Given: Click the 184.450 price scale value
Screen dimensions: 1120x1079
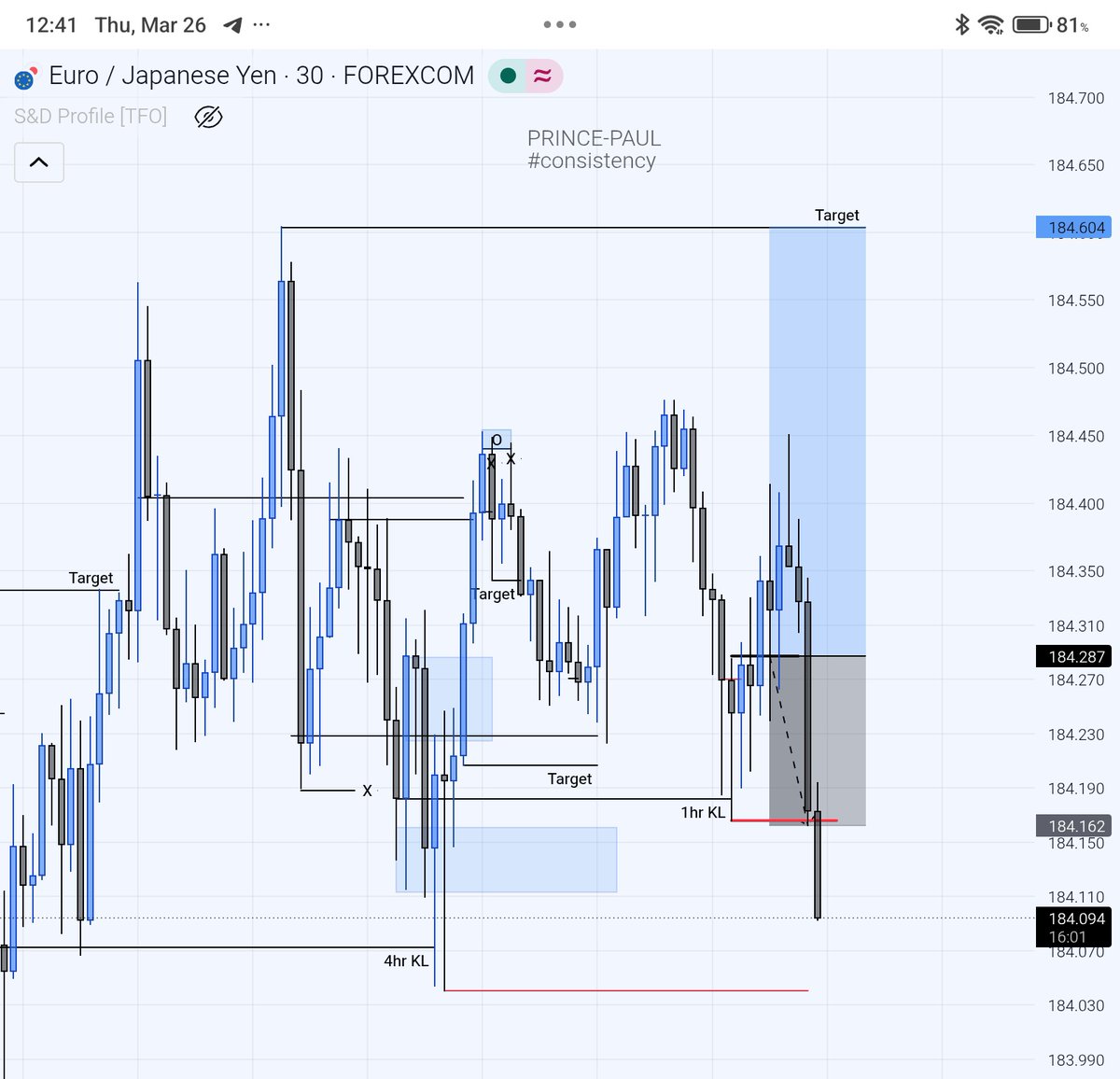Looking at the screenshot, I should click(1075, 436).
